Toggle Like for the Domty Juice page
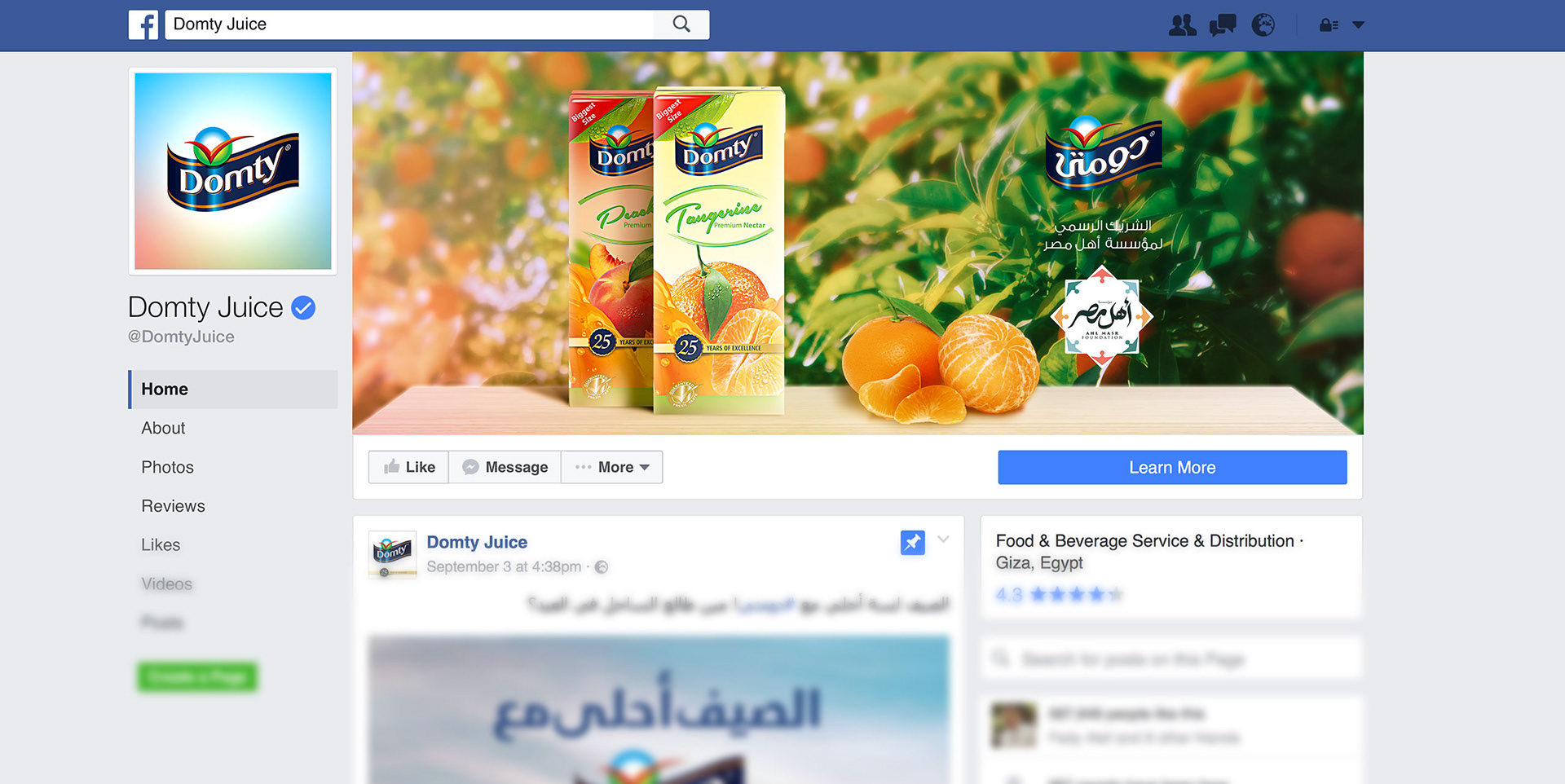1565x784 pixels. coord(408,467)
